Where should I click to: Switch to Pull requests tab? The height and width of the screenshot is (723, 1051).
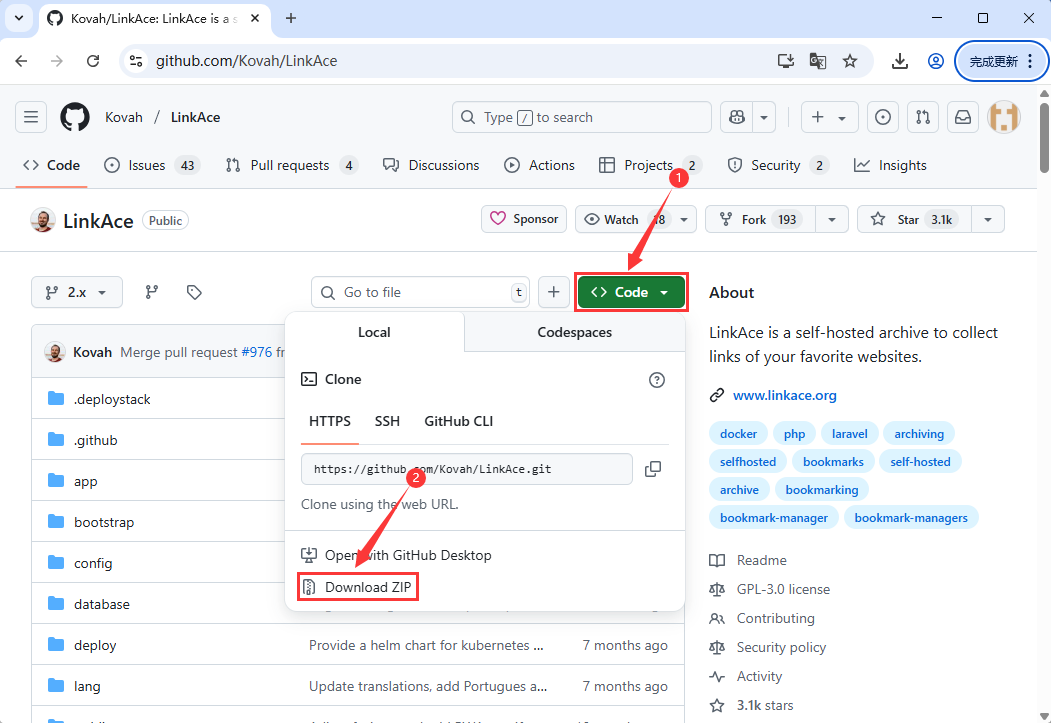(x=292, y=165)
